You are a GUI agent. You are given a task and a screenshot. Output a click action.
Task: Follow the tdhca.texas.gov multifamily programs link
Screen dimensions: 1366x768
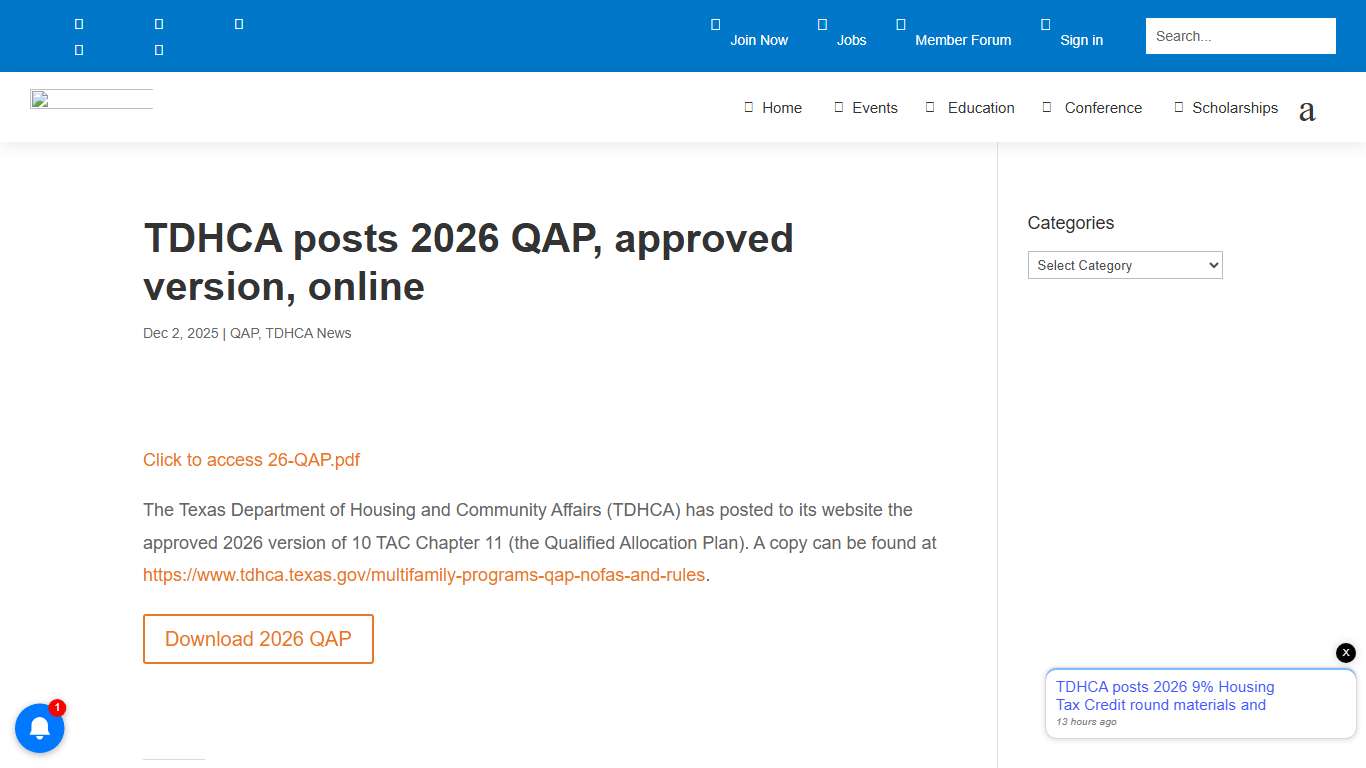(424, 575)
